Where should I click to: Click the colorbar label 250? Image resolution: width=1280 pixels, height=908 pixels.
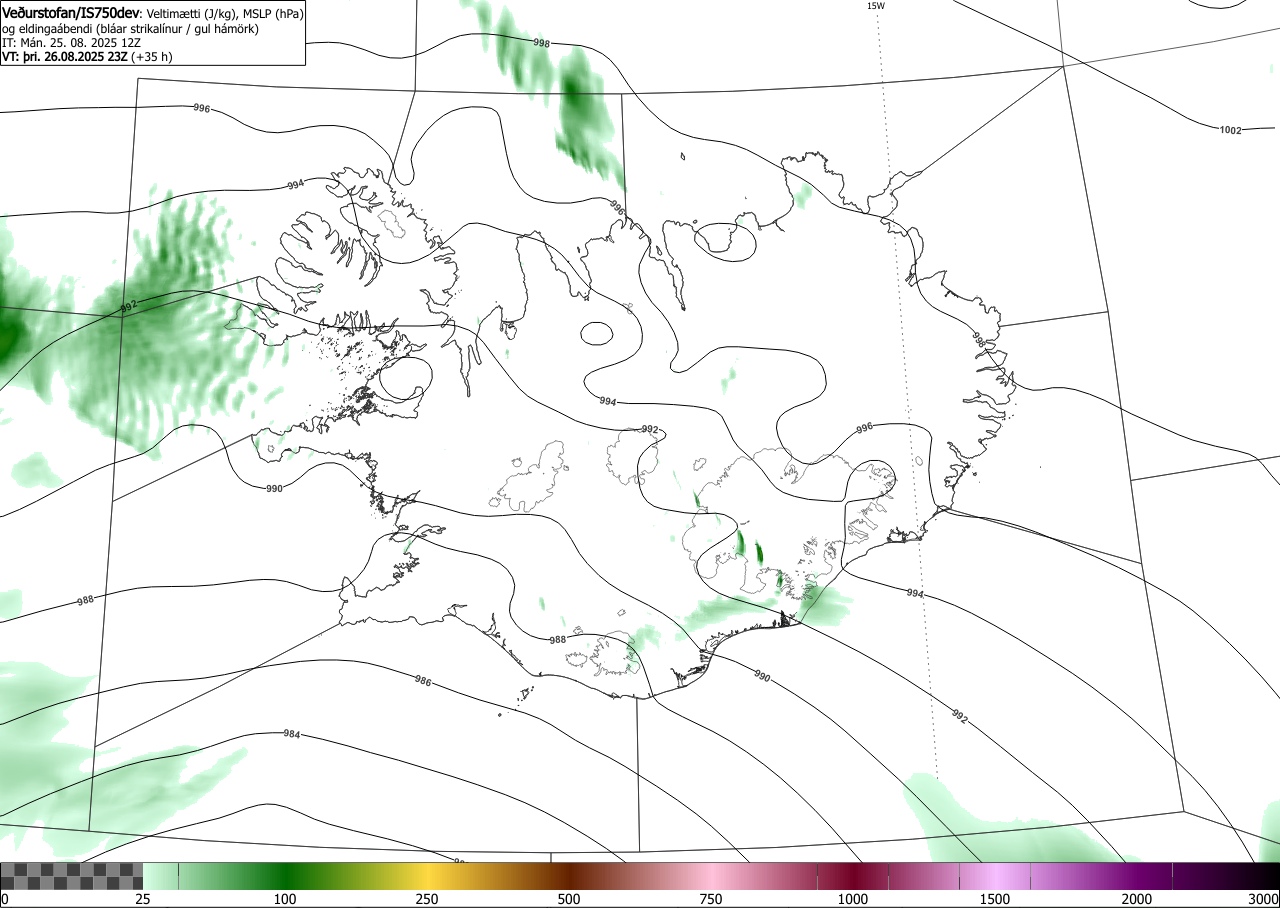coord(427,899)
